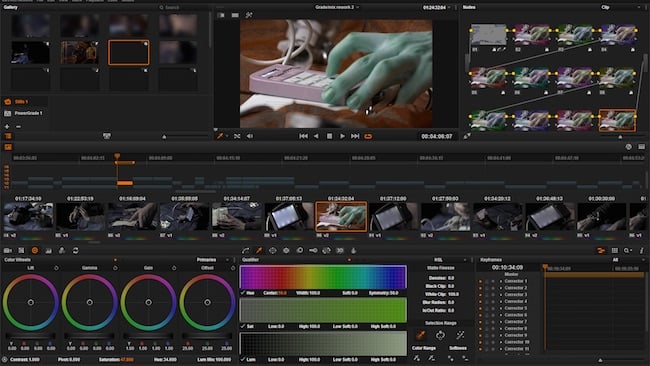The image size is (650, 366).
Task: Open the Primaries mode dropdown
Action: [213, 259]
